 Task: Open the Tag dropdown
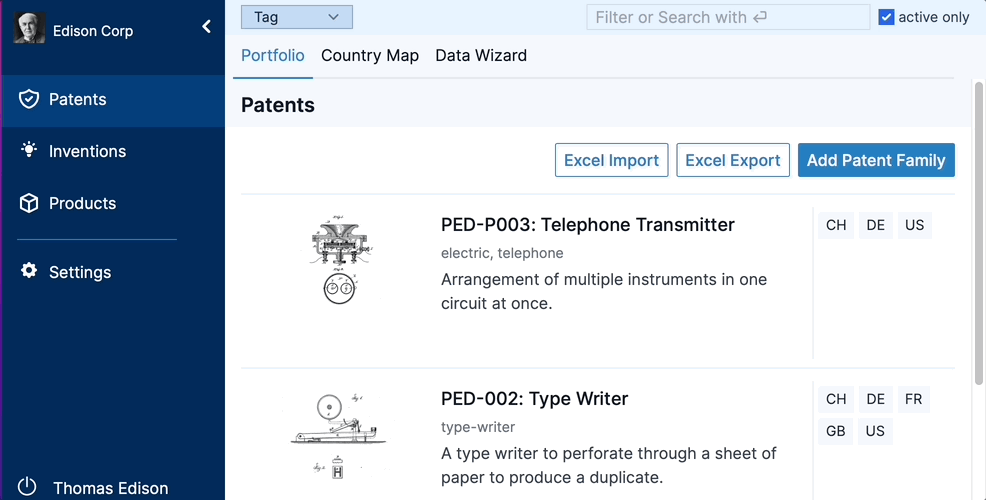pos(297,17)
